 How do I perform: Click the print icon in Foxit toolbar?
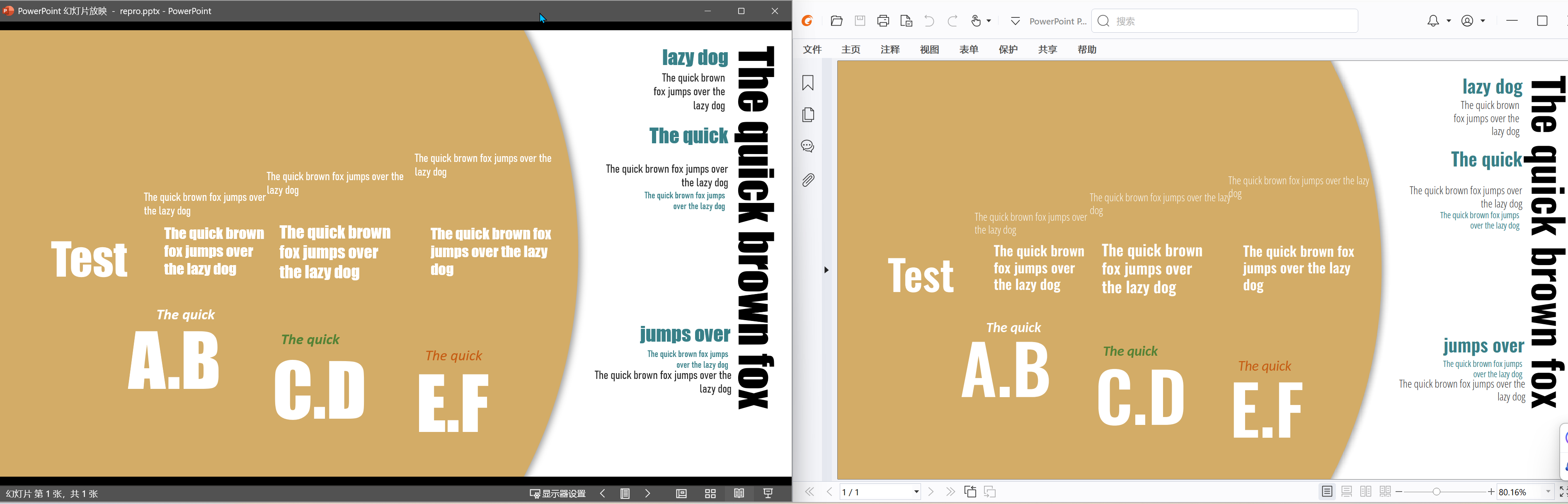click(x=883, y=20)
